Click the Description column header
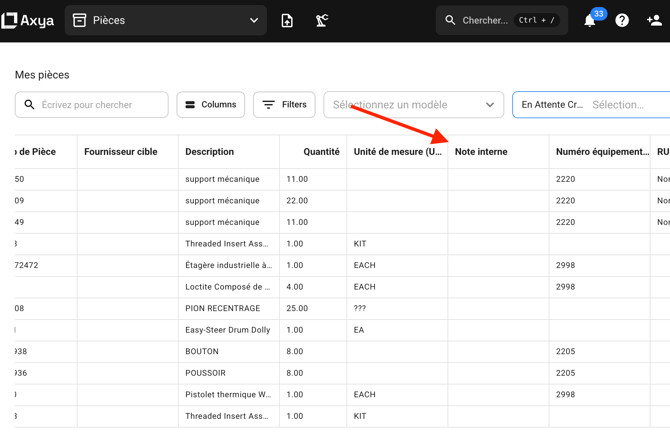 coord(210,152)
